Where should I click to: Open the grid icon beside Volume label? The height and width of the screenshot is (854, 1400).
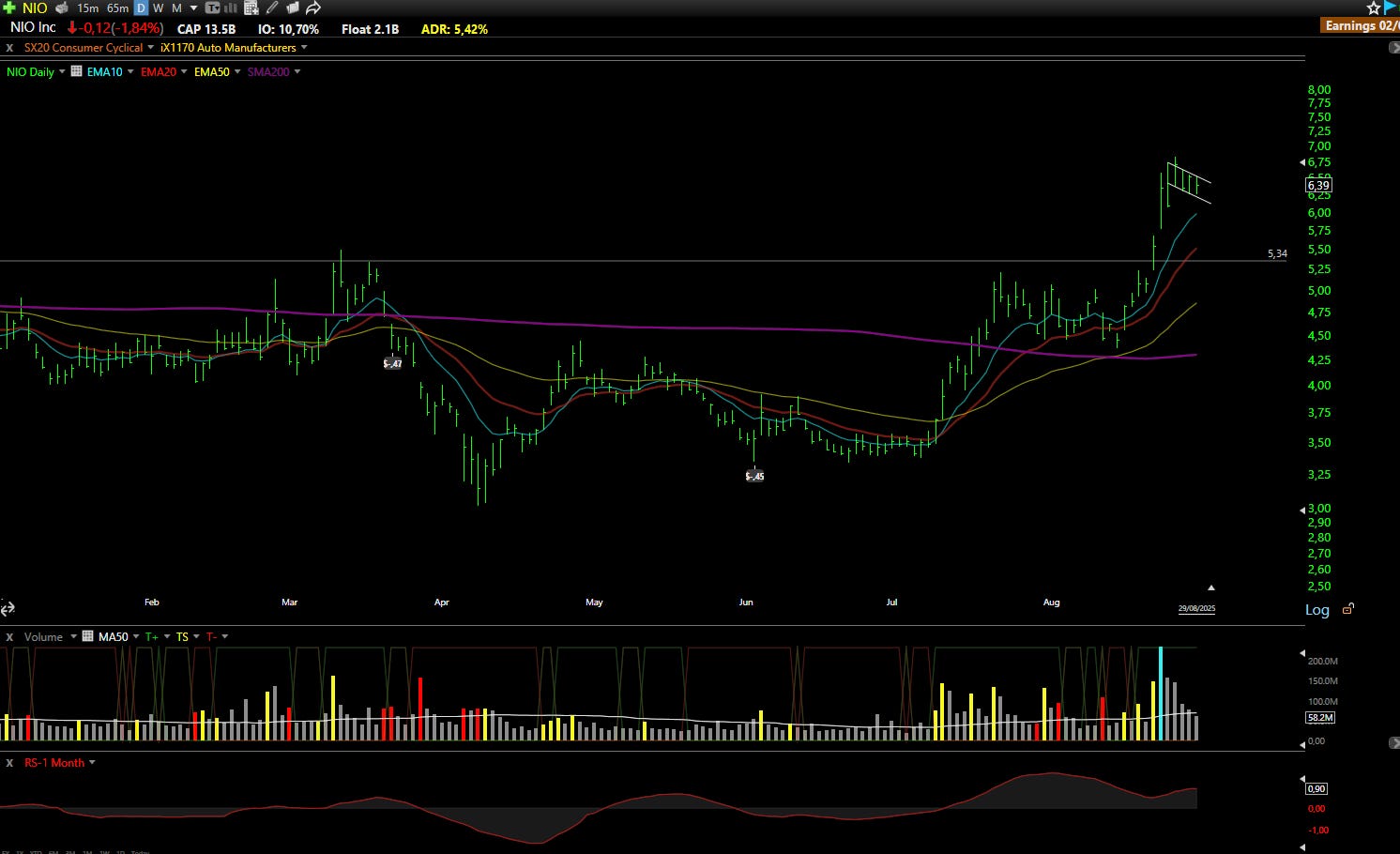click(x=88, y=636)
